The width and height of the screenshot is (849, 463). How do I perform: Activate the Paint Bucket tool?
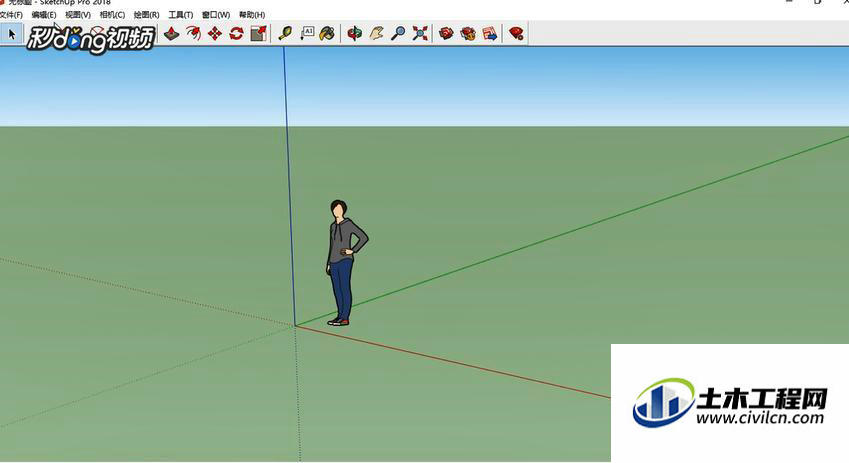(x=327, y=34)
